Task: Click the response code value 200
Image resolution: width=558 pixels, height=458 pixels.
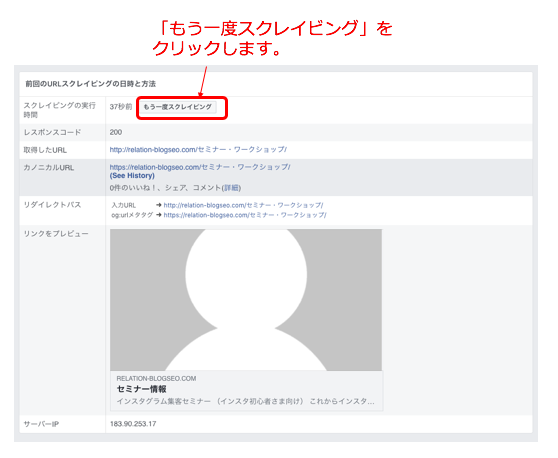Action: [116, 132]
